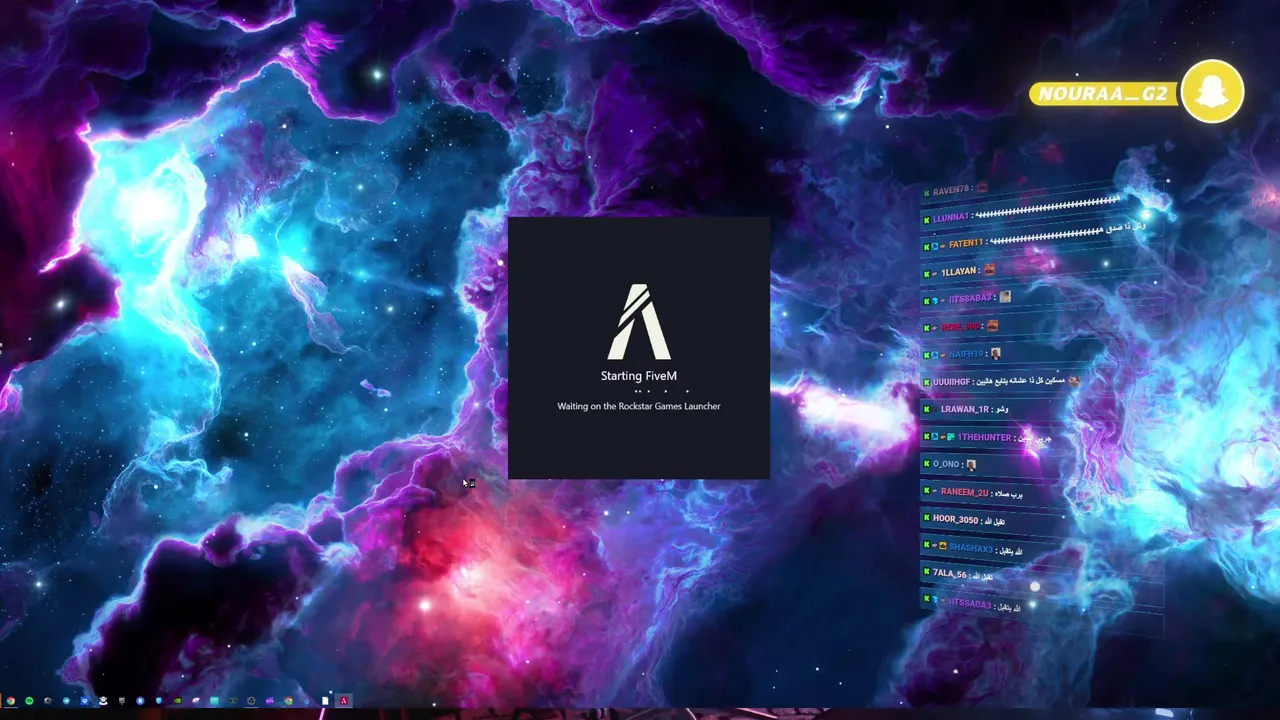This screenshot has width=1280, height=720.
Task: Click the emote in 1LLAYAN's chat message
Action: [989, 270]
